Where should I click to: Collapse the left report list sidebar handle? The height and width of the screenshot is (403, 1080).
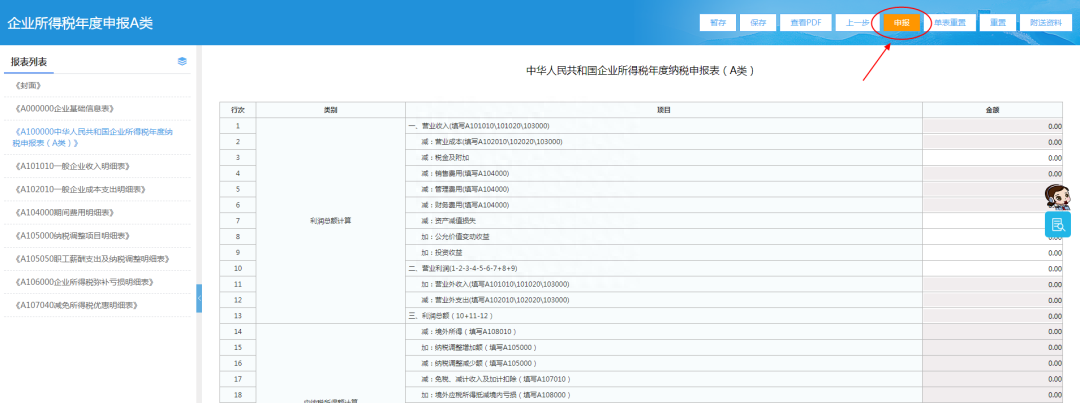tap(199, 298)
